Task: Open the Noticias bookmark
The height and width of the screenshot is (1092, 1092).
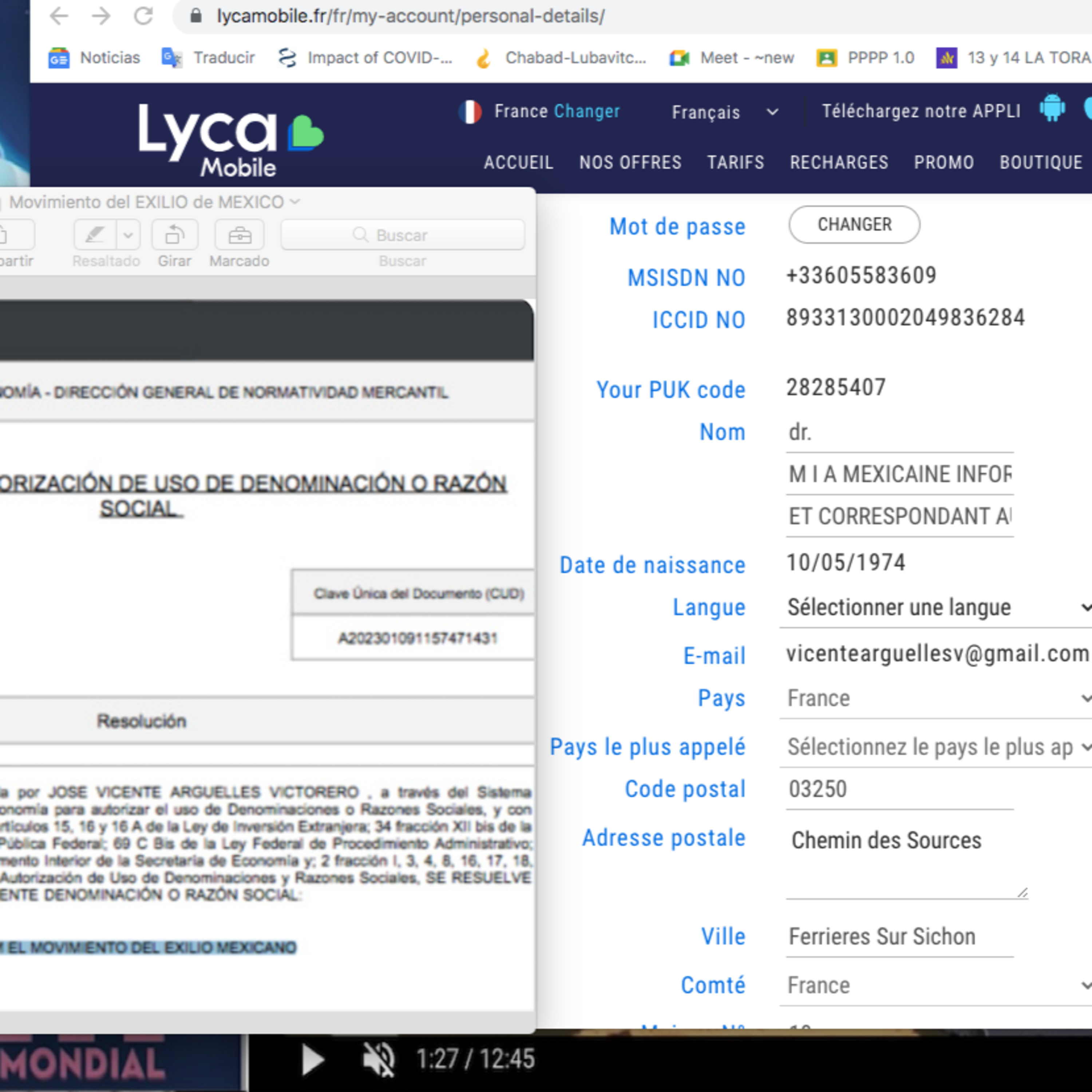Action: point(94,58)
